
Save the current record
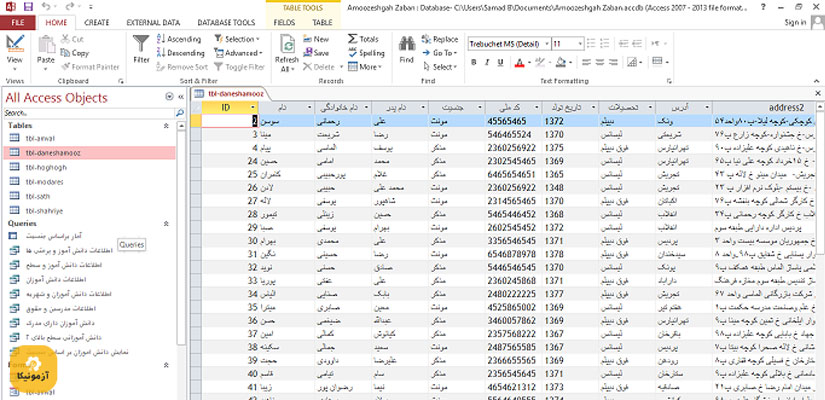[x=316, y=53]
